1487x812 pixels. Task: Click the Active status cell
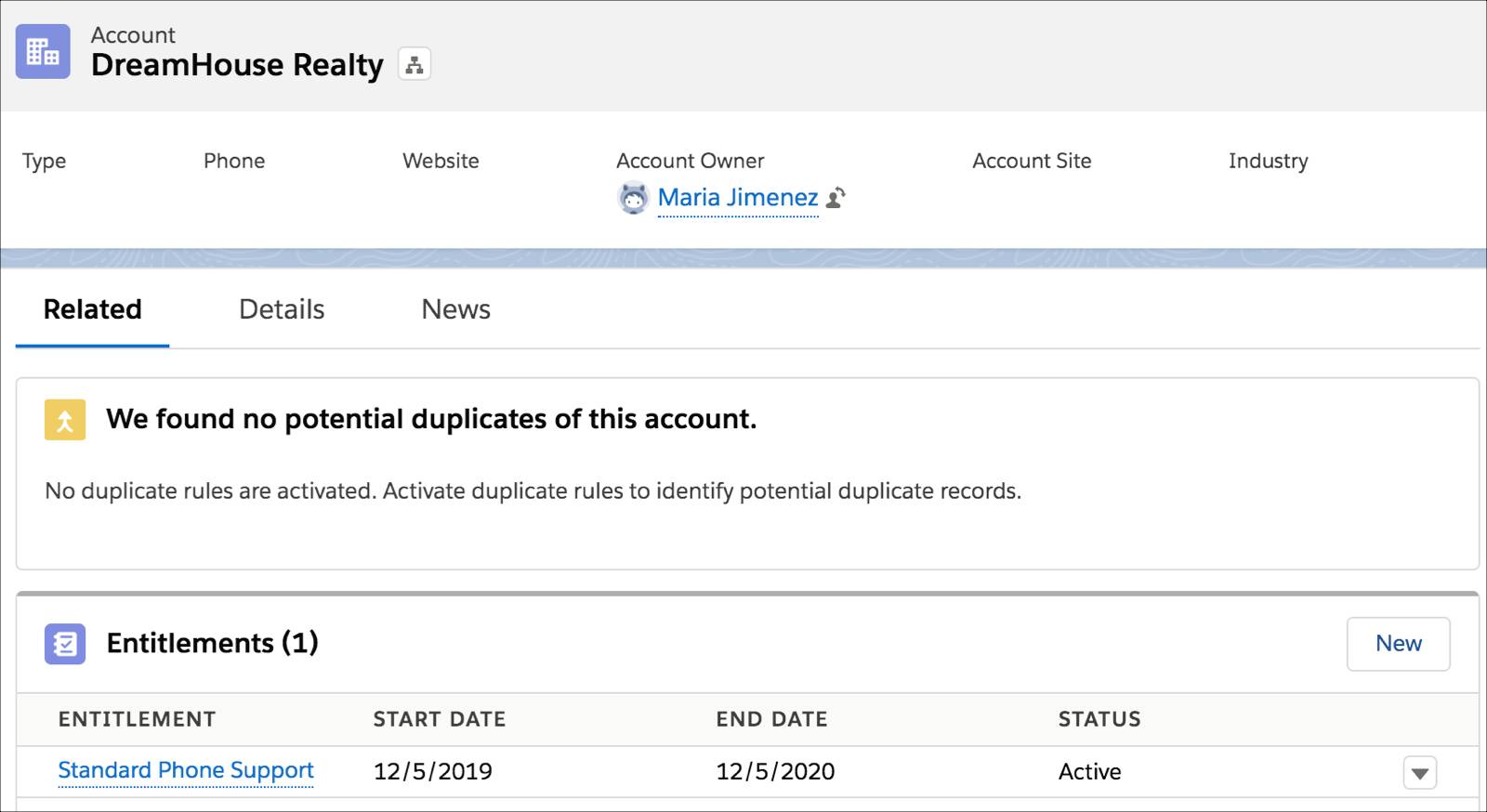[1089, 771]
